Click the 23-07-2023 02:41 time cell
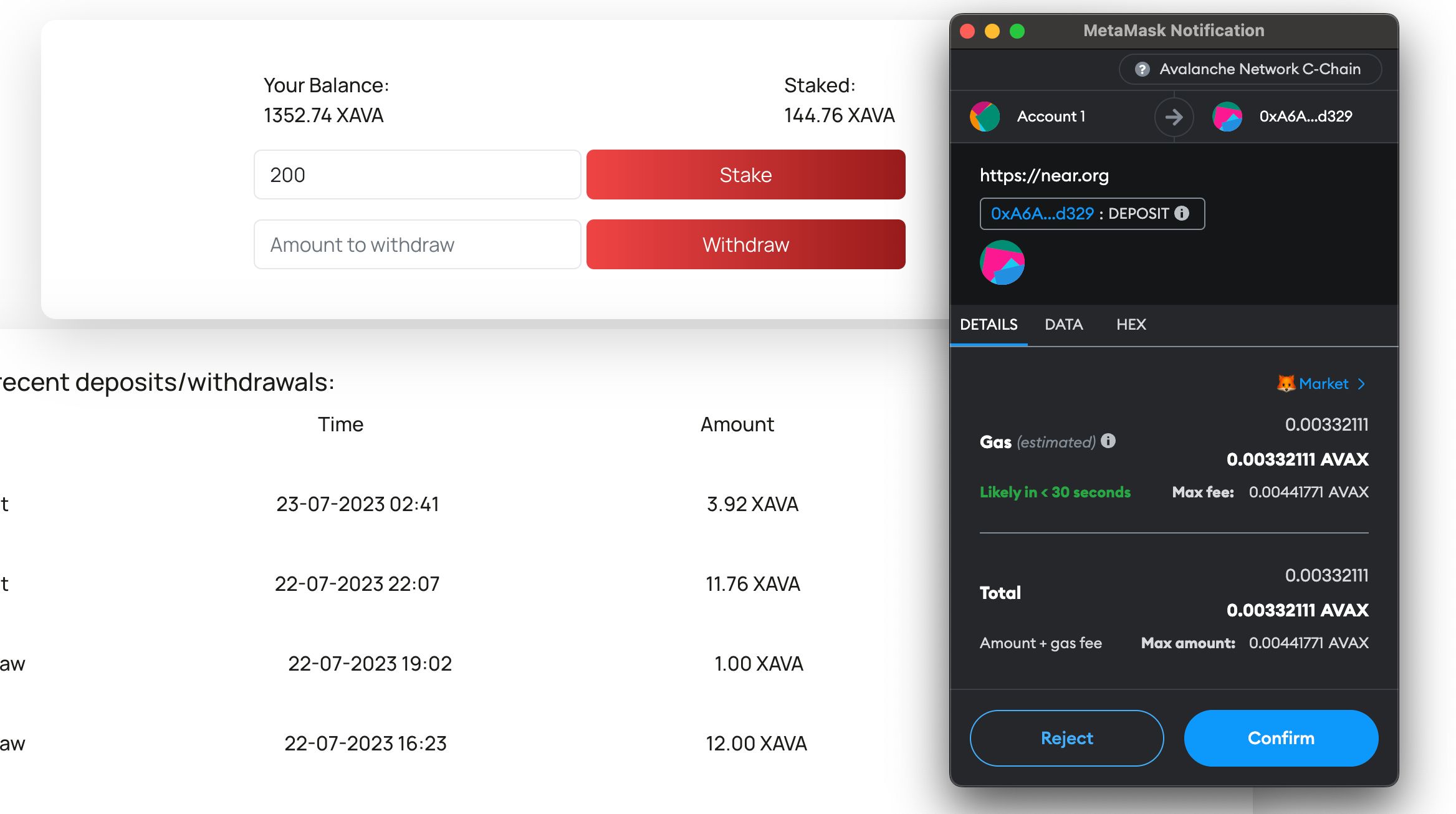The height and width of the screenshot is (814, 1456). click(358, 504)
